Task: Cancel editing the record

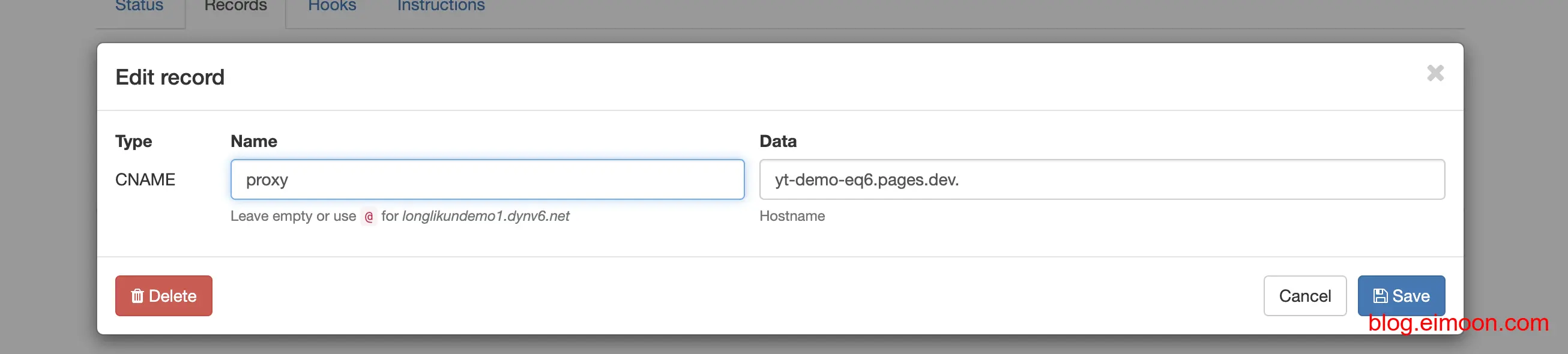Action: pyautogui.click(x=1304, y=296)
